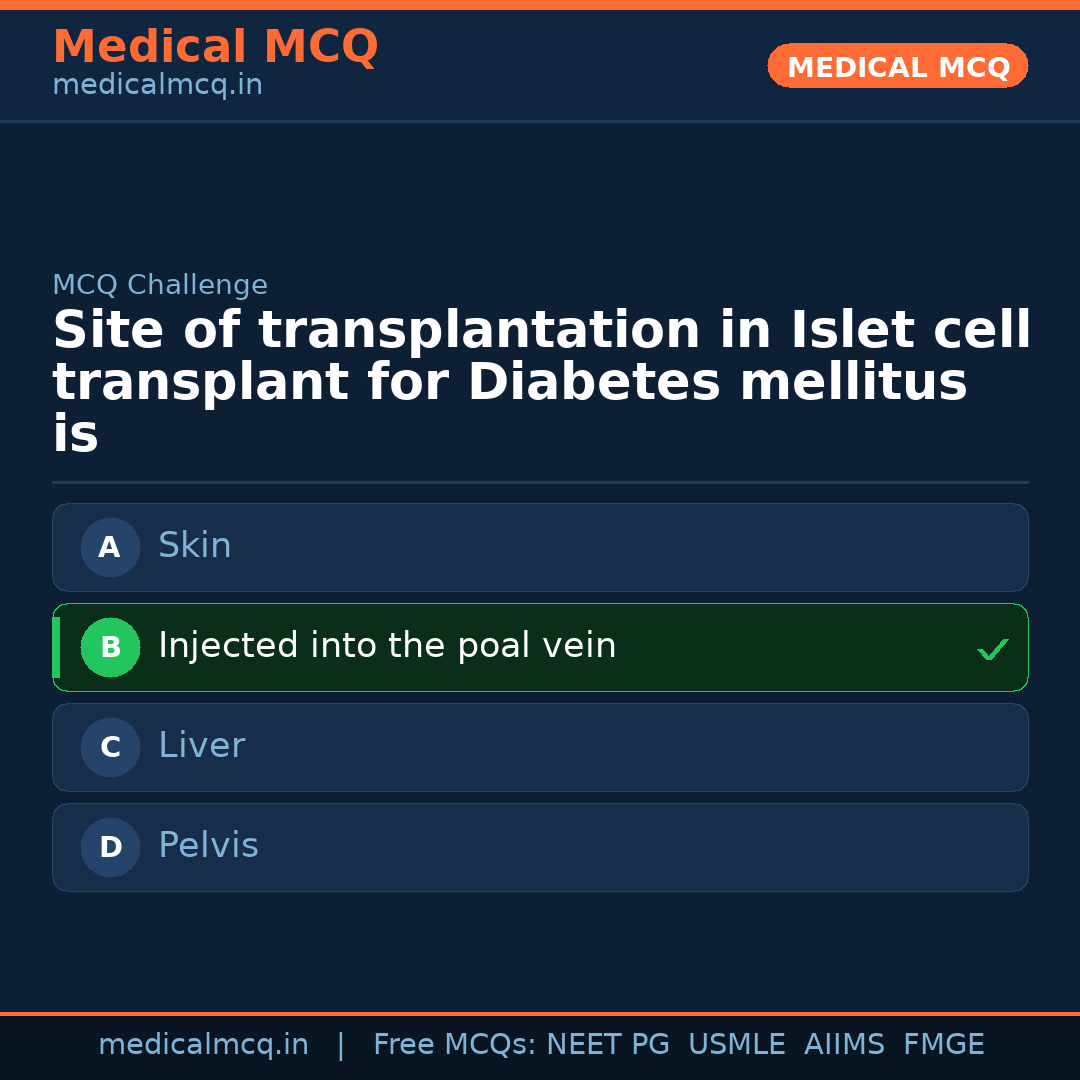Image resolution: width=1080 pixels, height=1080 pixels.
Task: Click the 'Free MCQs:' footer text
Action: [x=455, y=1045]
